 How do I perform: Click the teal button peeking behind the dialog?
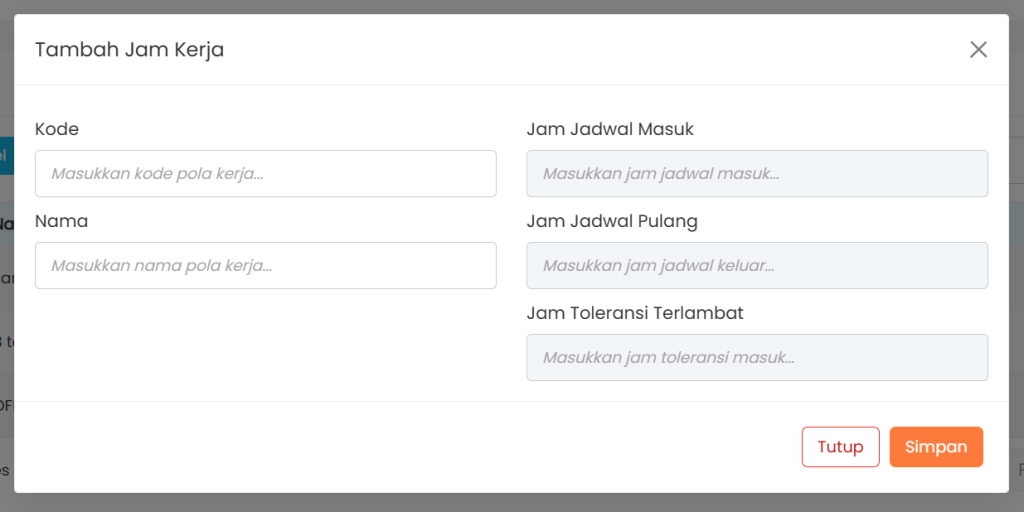pos(6,156)
